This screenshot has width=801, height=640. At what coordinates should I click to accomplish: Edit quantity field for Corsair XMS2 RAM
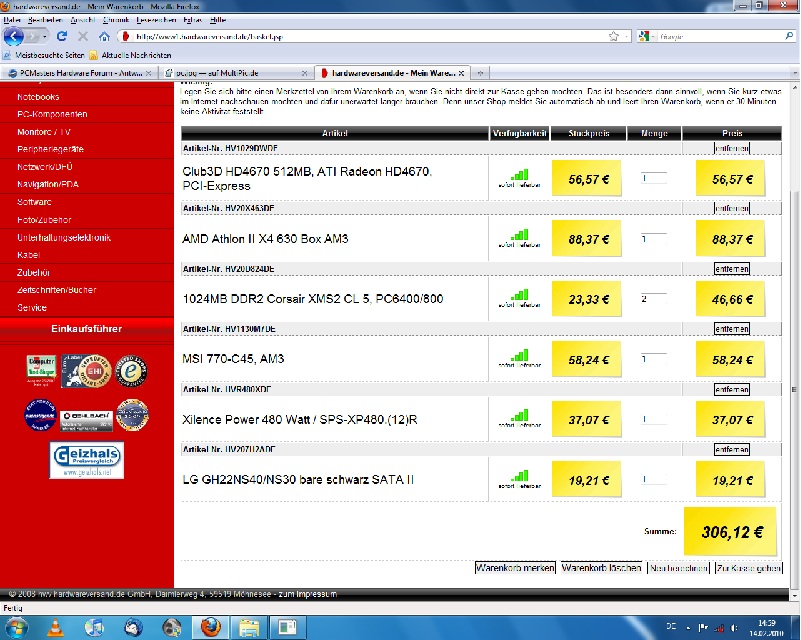click(654, 299)
